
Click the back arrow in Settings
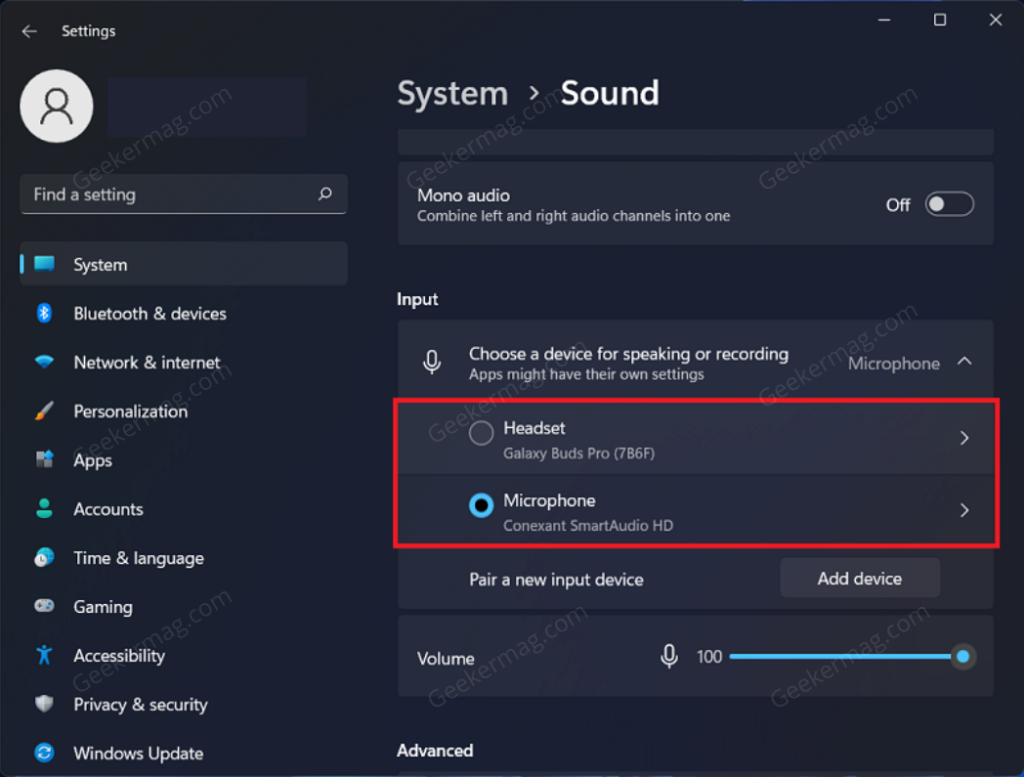[x=29, y=31]
